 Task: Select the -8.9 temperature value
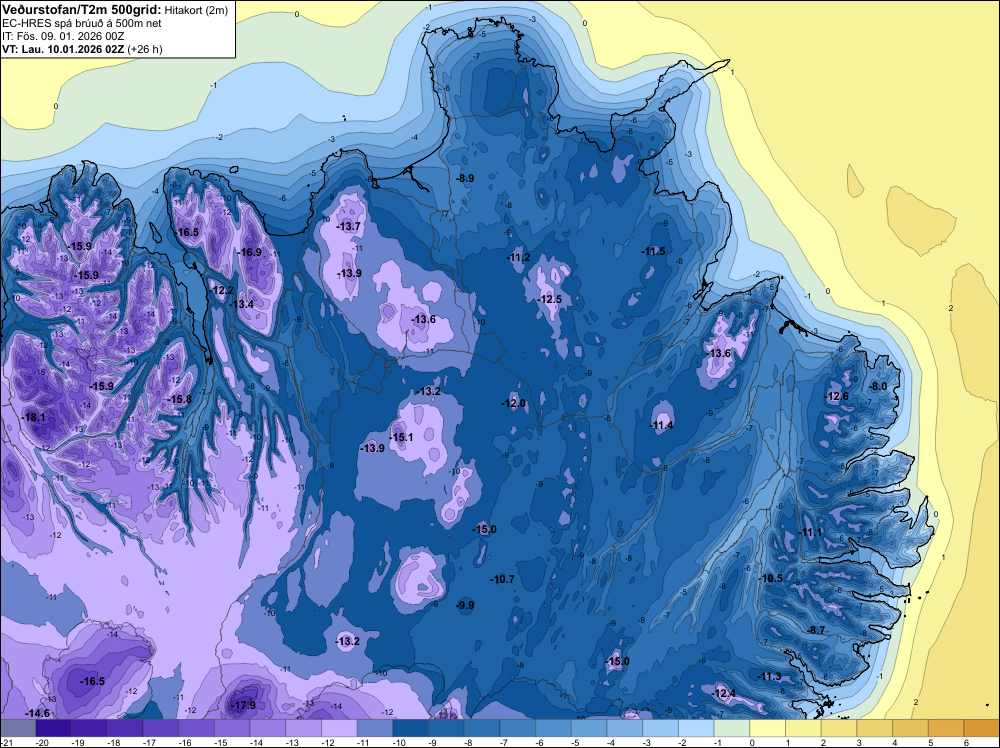[466, 178]
